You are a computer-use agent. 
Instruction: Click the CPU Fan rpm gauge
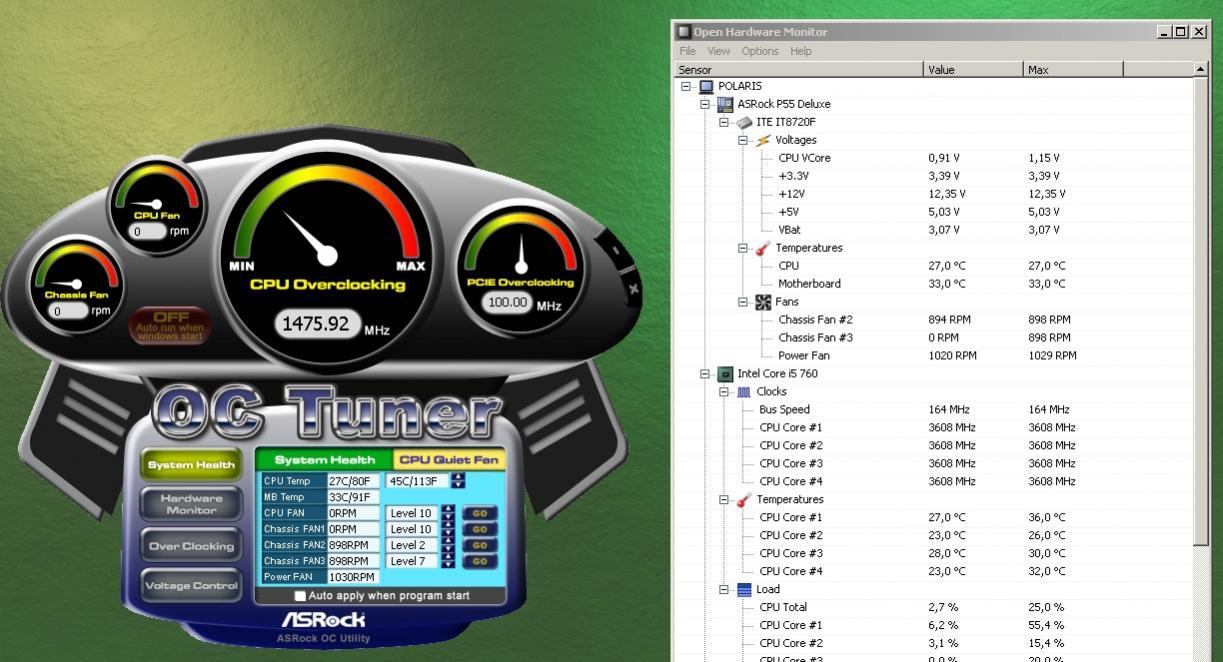pos(157,206)
